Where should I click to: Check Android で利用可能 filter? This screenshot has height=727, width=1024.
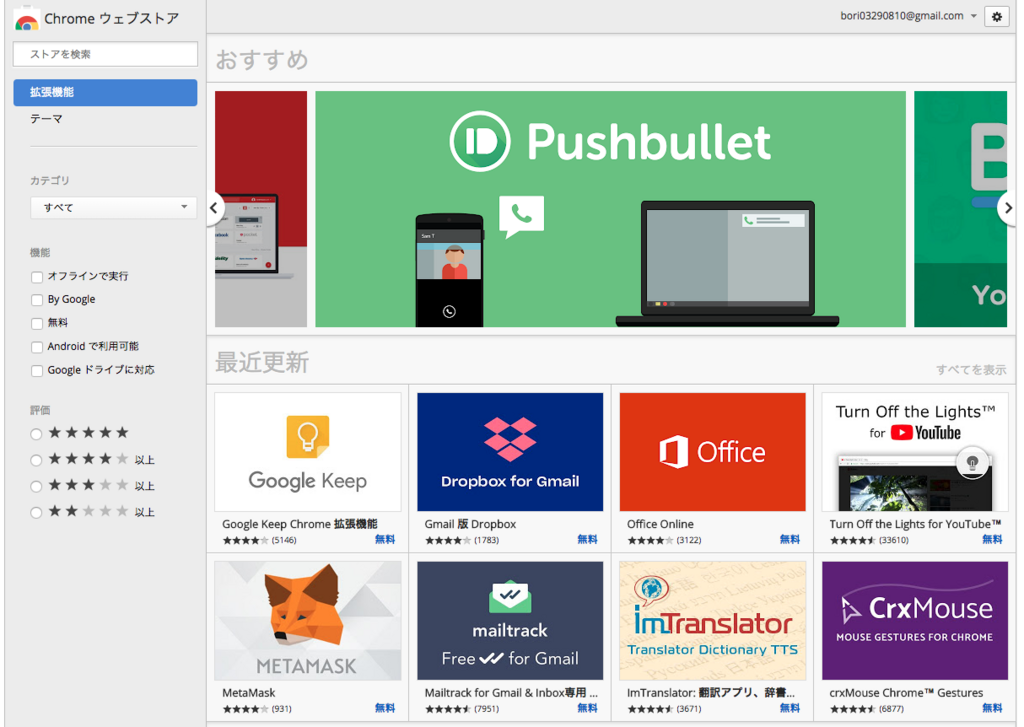coord(37,347)
